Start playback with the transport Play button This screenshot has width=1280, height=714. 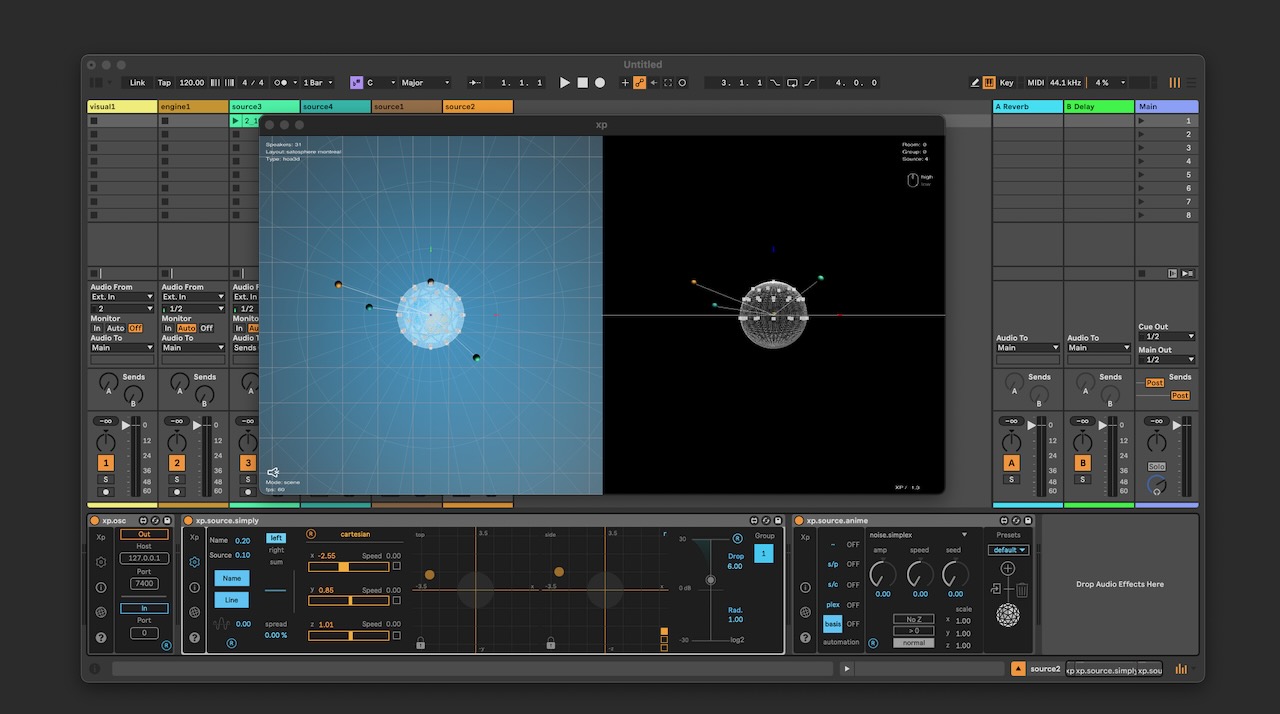tap(565, 83)
